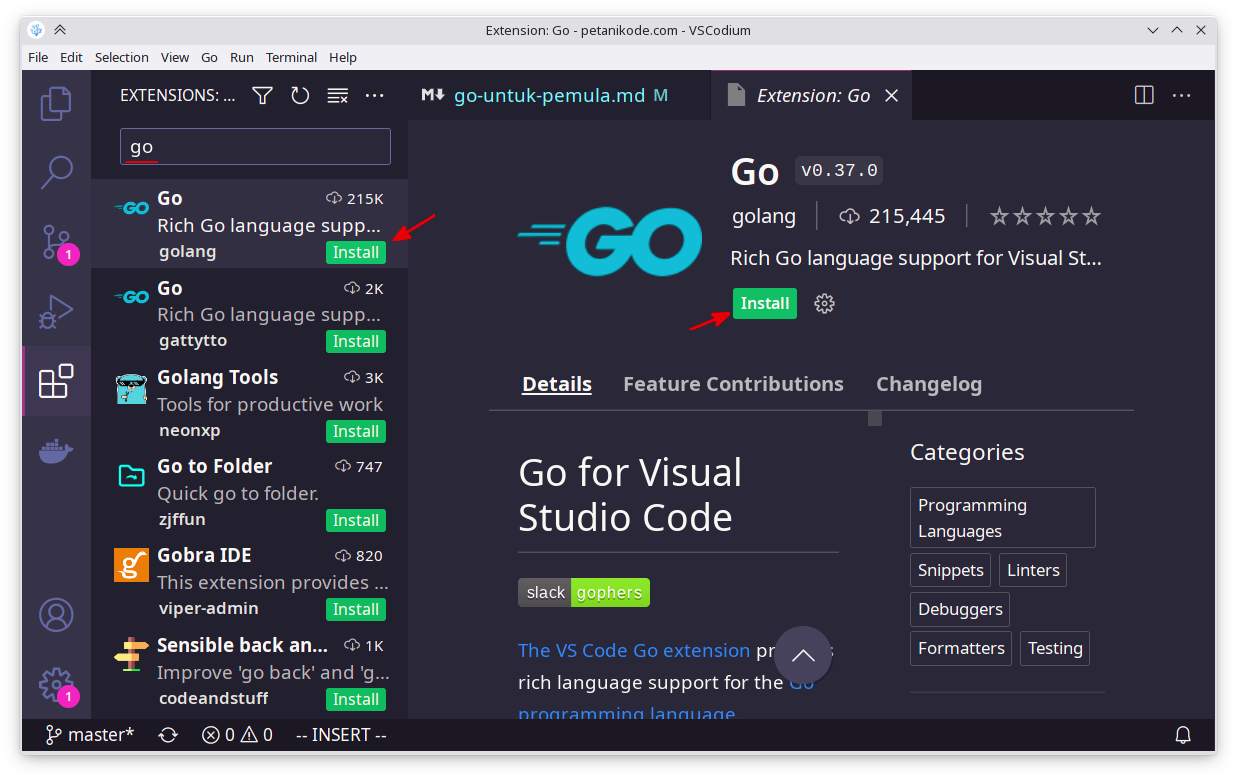Open the View menu

click(175, 57)
